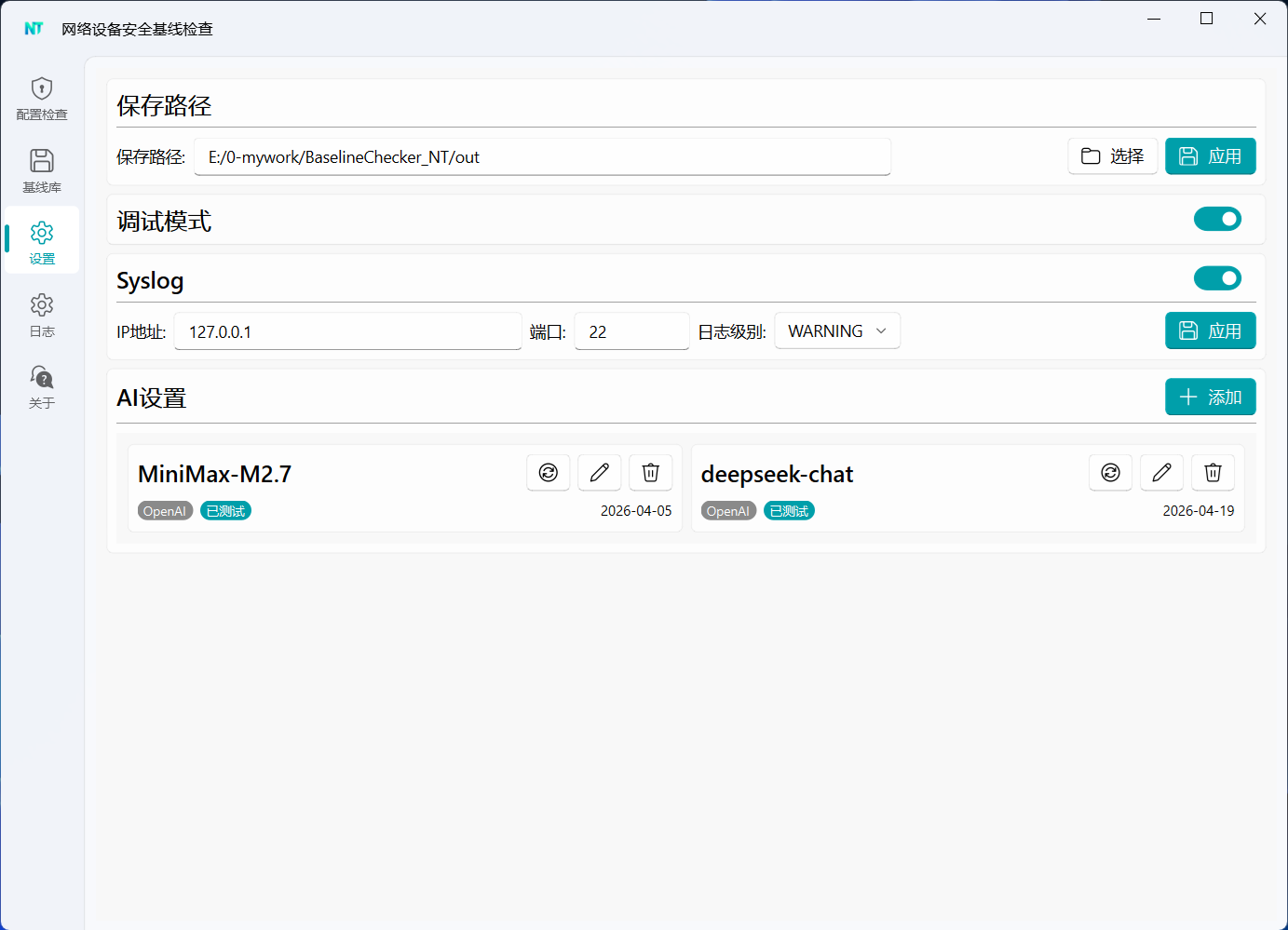Toggle the 调试模式 switch off
Screen dimensions: 1288x930
pyautogui.click(x=1218, y=219)
